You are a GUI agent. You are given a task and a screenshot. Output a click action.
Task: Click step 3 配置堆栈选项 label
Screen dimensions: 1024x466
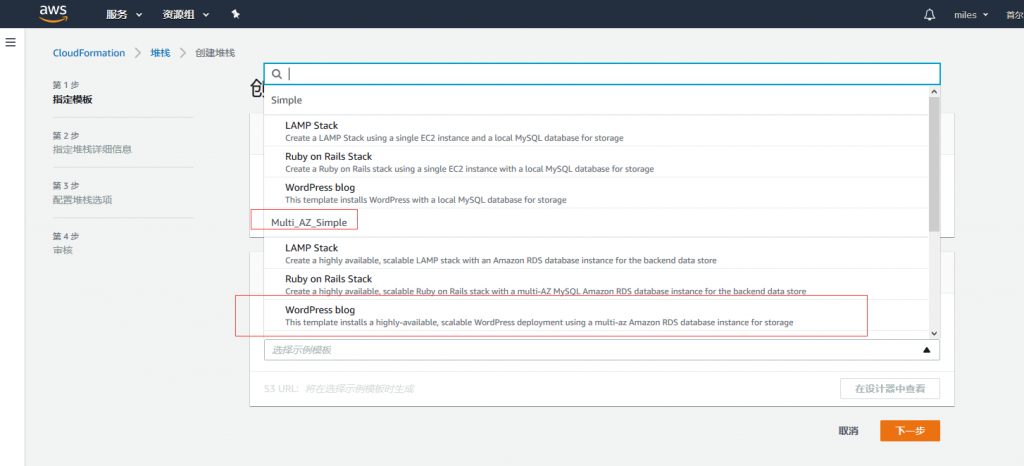click(82, 200)
